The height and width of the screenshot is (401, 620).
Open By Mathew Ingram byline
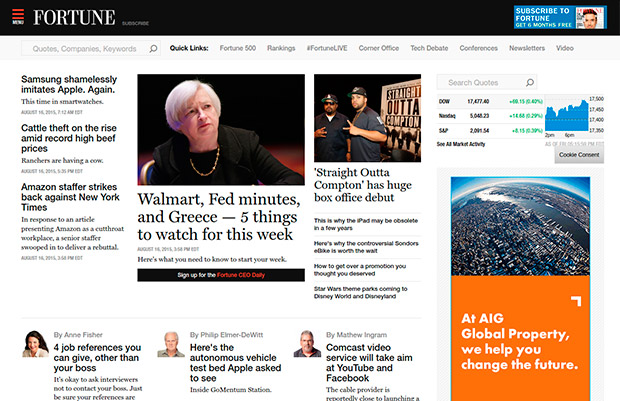[356, 335]
